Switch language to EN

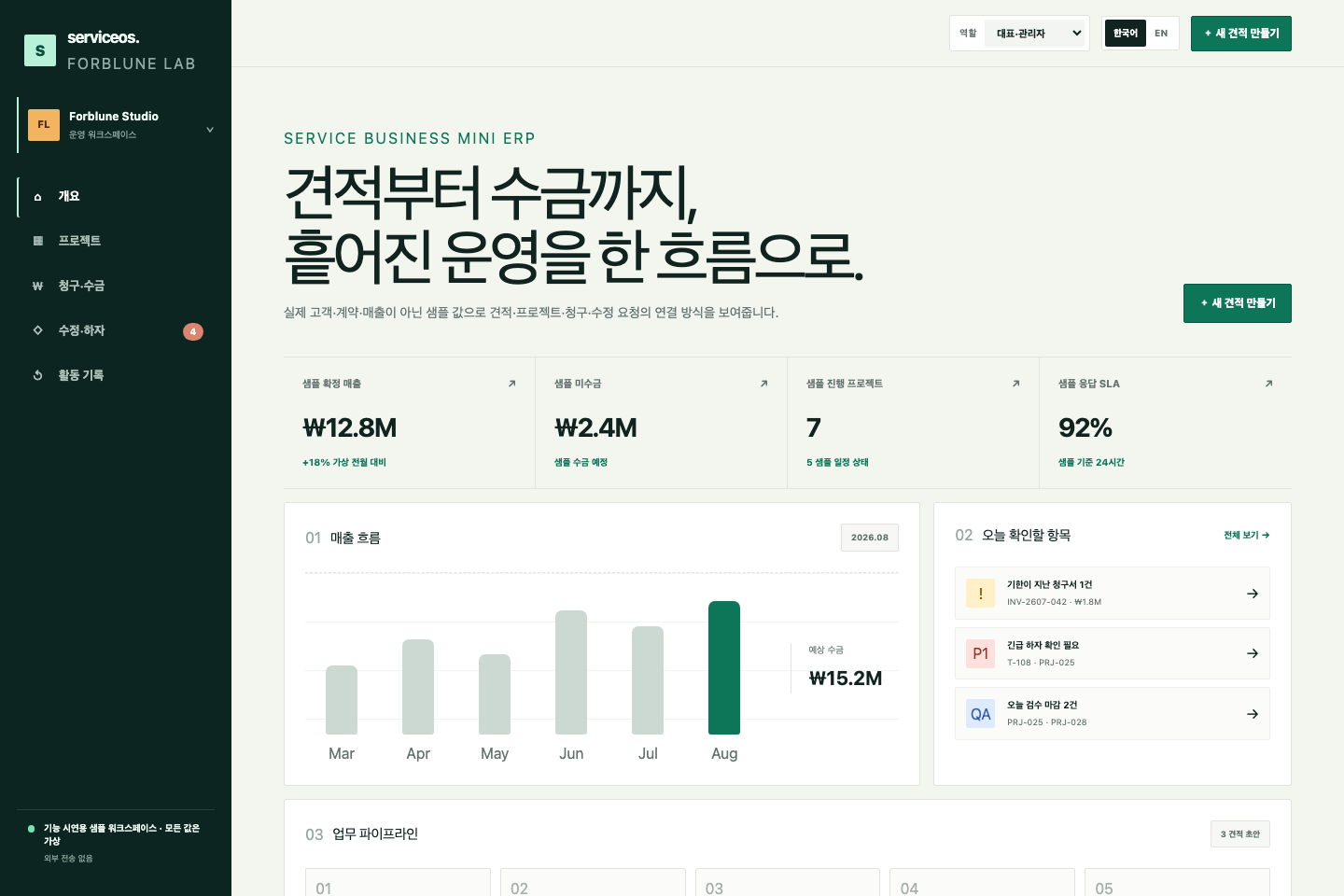click(x=1161, y=34)
